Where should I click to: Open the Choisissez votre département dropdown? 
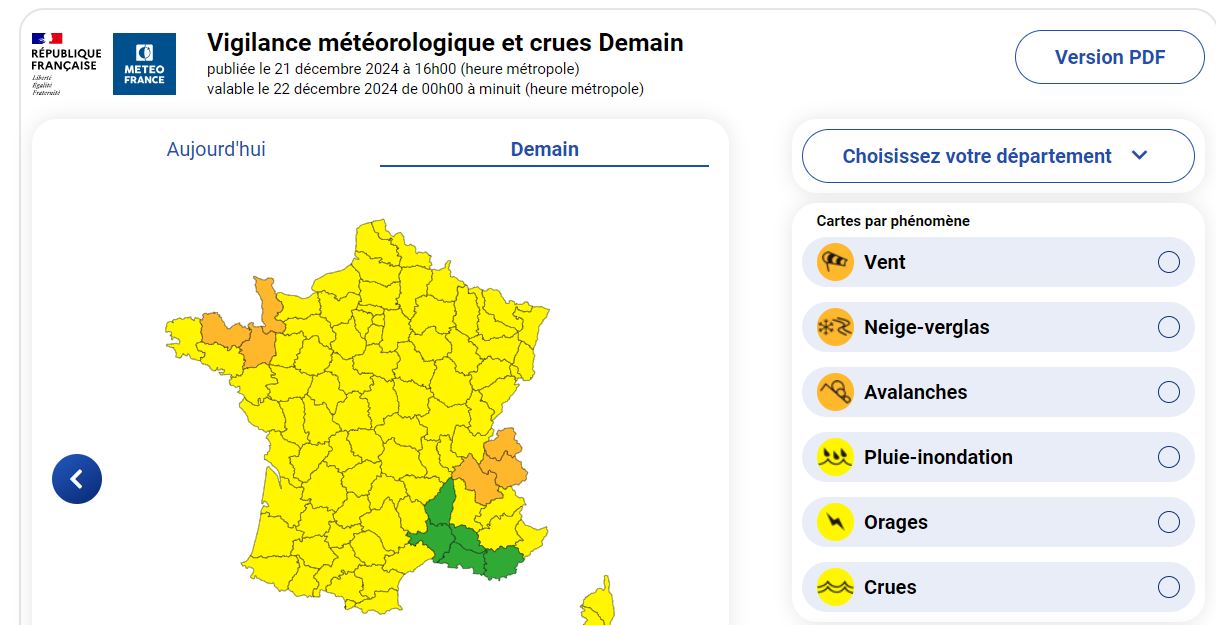[x=998, y=156]
